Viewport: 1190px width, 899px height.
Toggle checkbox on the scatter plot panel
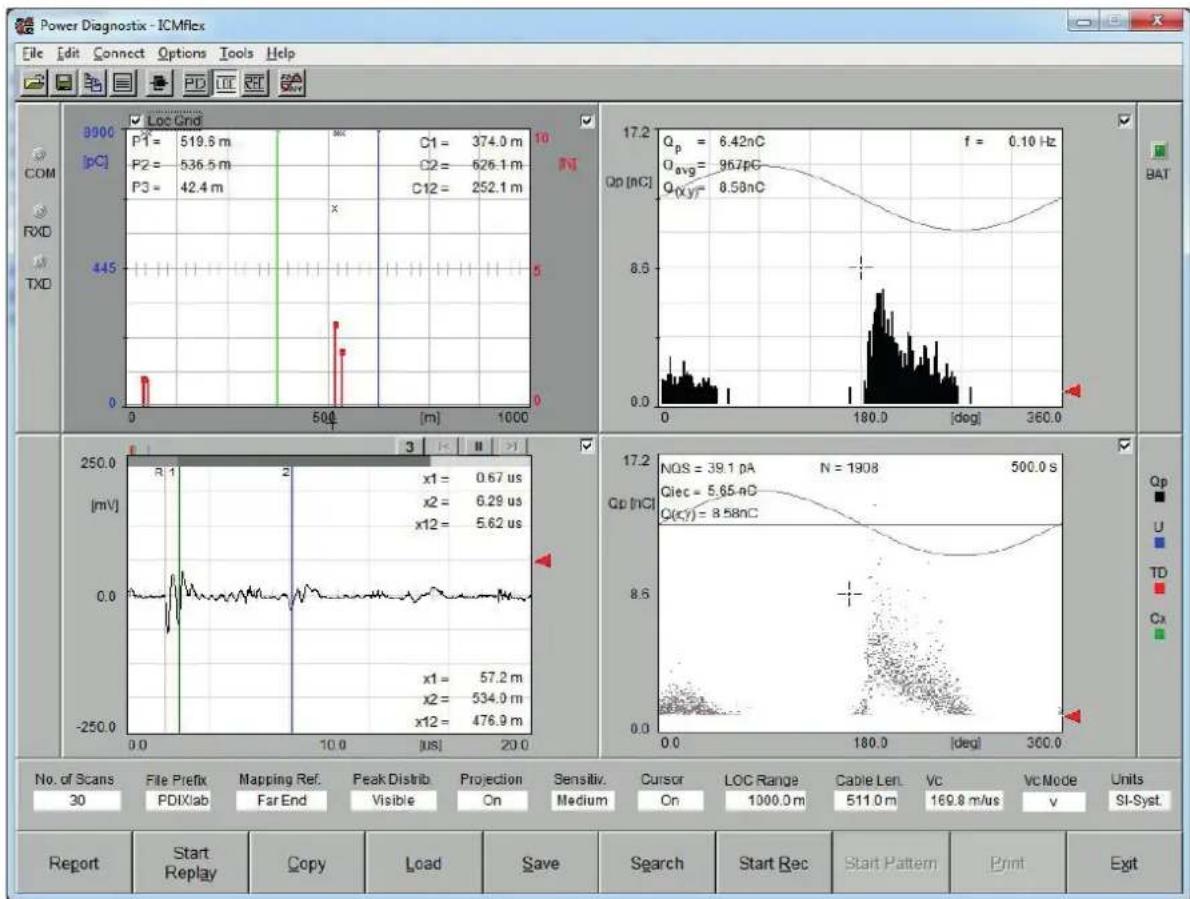click(x=1124, y=445)
